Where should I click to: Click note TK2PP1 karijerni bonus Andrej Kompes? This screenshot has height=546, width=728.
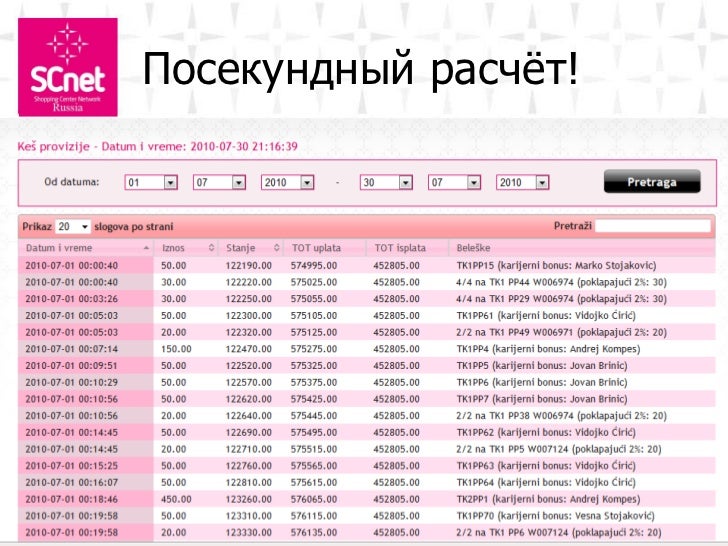click(x=548, y=499)
